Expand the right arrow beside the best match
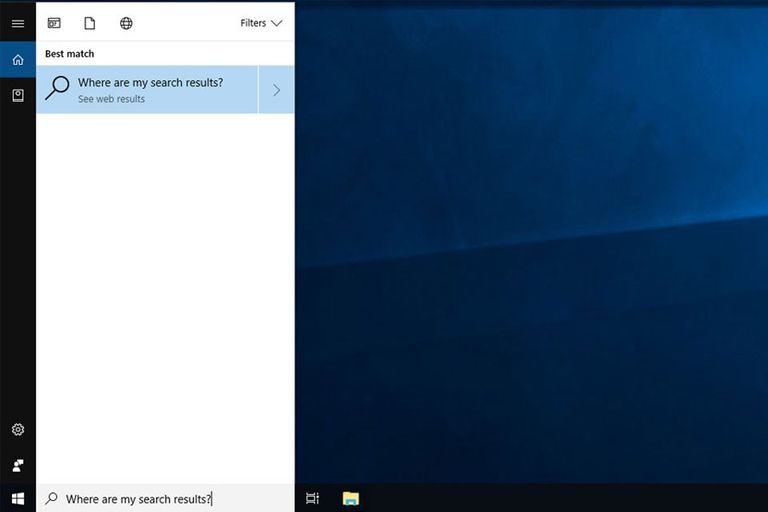768x512 pixels. [276, 90]
